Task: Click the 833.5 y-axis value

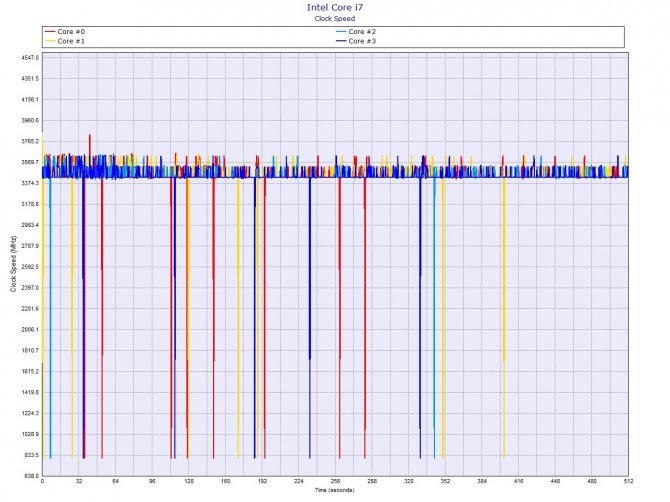Action: coord(32,455)
